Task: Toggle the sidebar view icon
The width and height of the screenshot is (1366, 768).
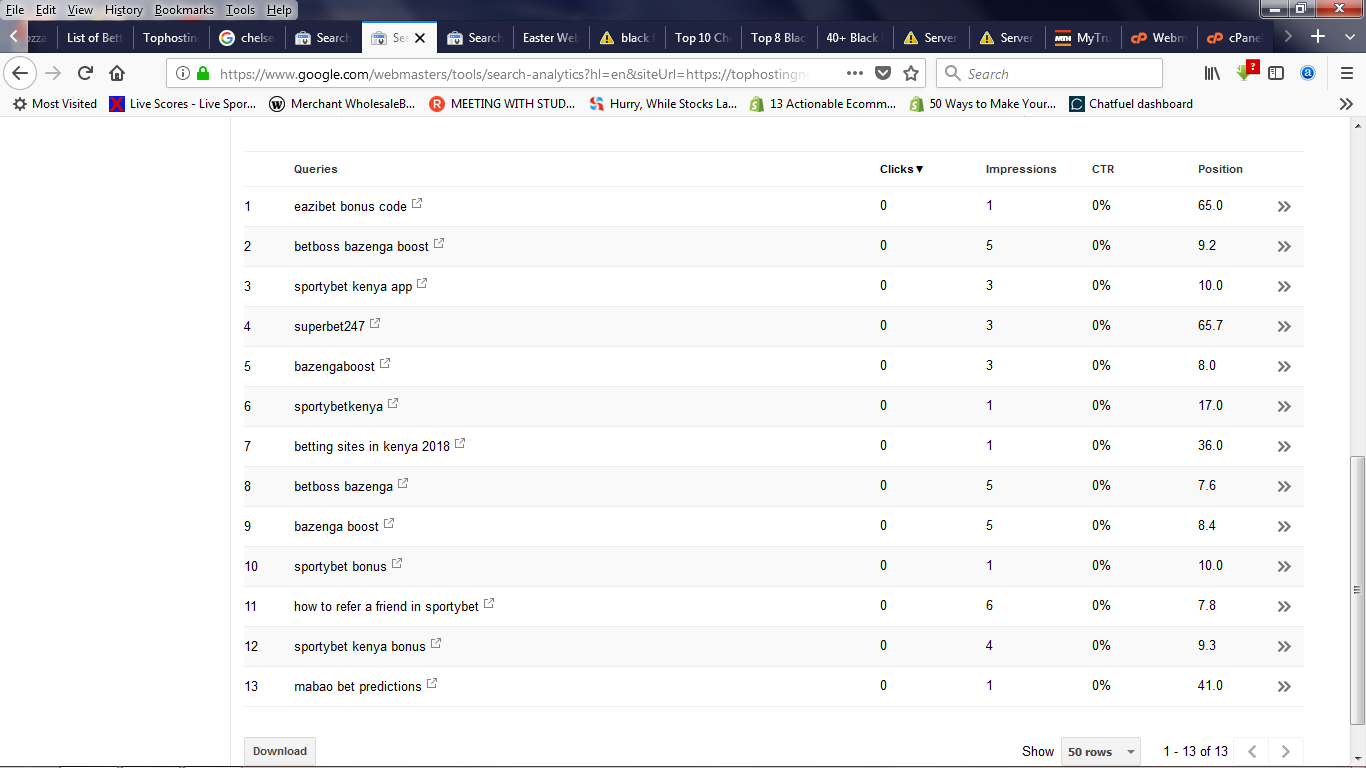Action: 1276,73
